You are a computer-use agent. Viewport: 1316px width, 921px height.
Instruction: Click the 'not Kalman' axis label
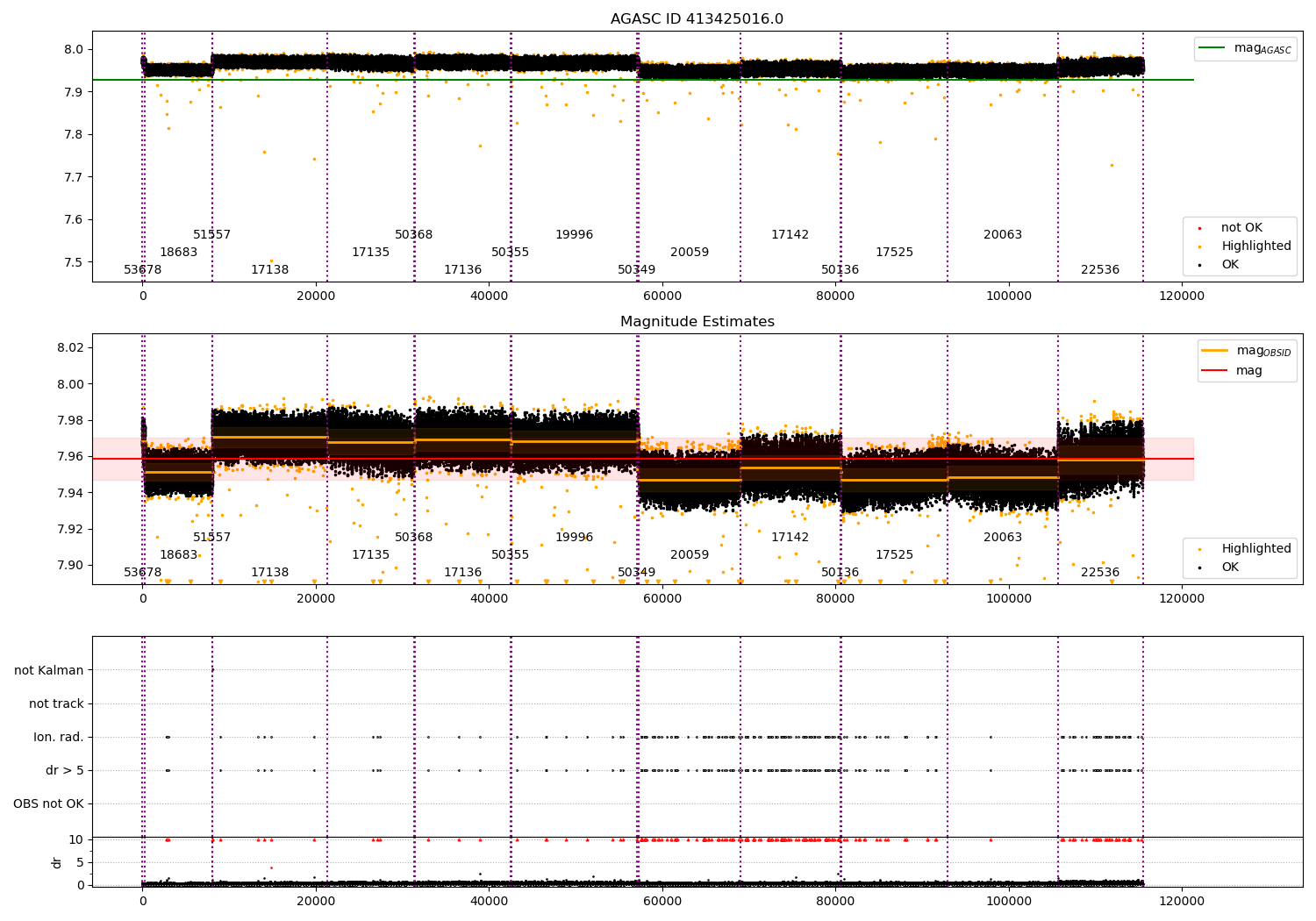tap(49, 670)
